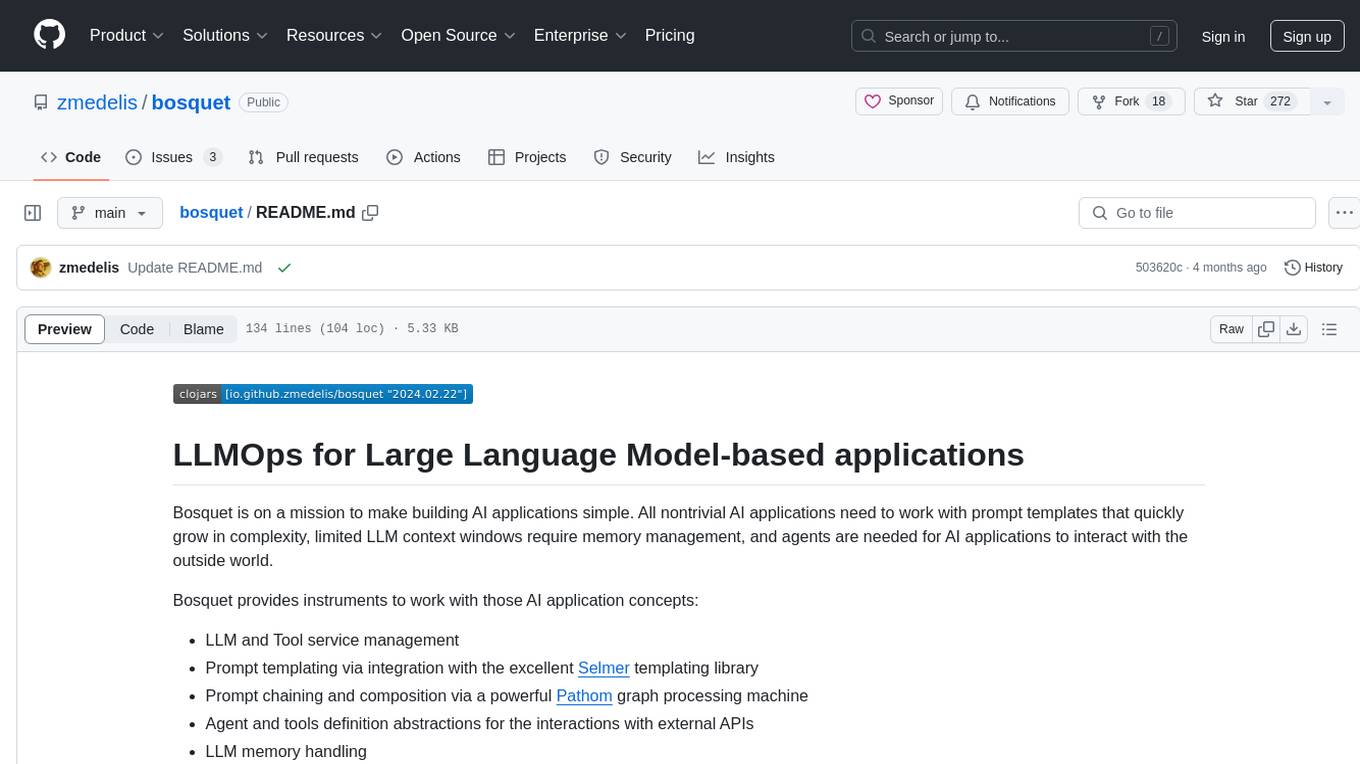This screenshot has height=764, width=1360.
Task: Click the '134 lines (104 loc) · 5.33 KB' text
Action: 352,329
